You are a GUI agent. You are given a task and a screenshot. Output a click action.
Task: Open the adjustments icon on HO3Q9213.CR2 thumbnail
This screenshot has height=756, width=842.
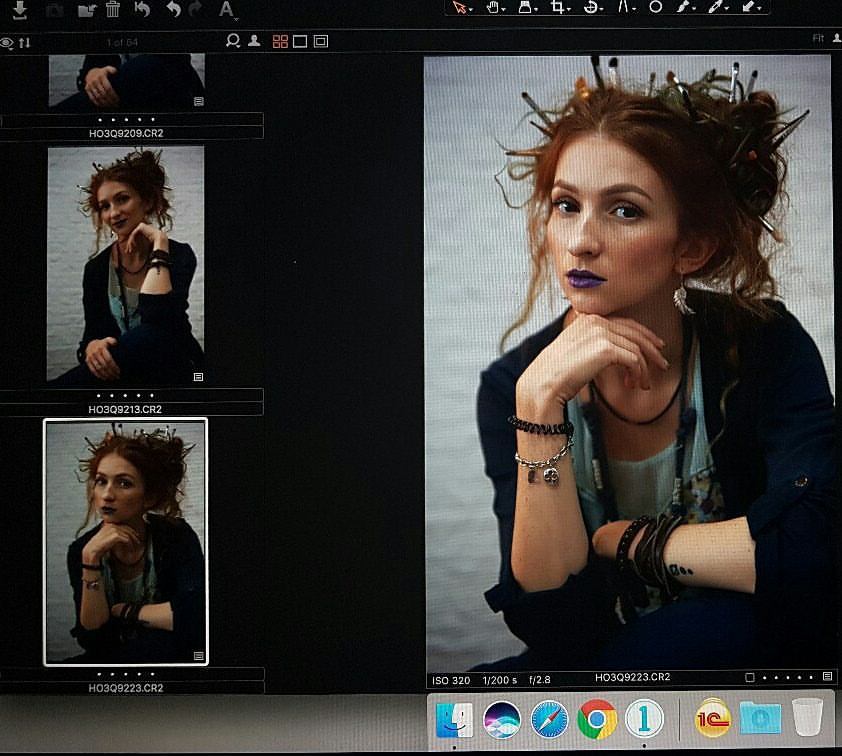[198, 377]
